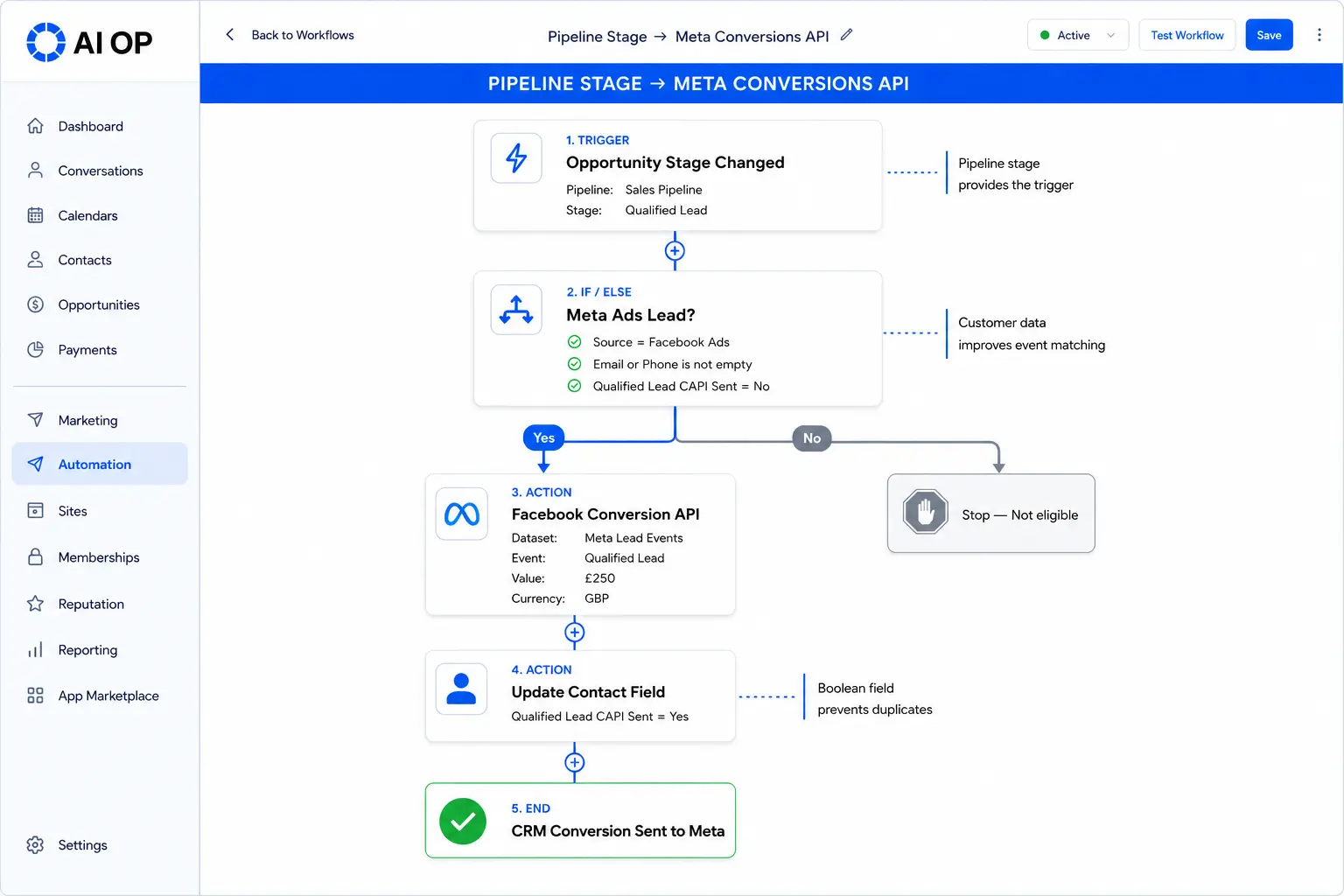Select Opportunities menu item

tap(100, 304)
